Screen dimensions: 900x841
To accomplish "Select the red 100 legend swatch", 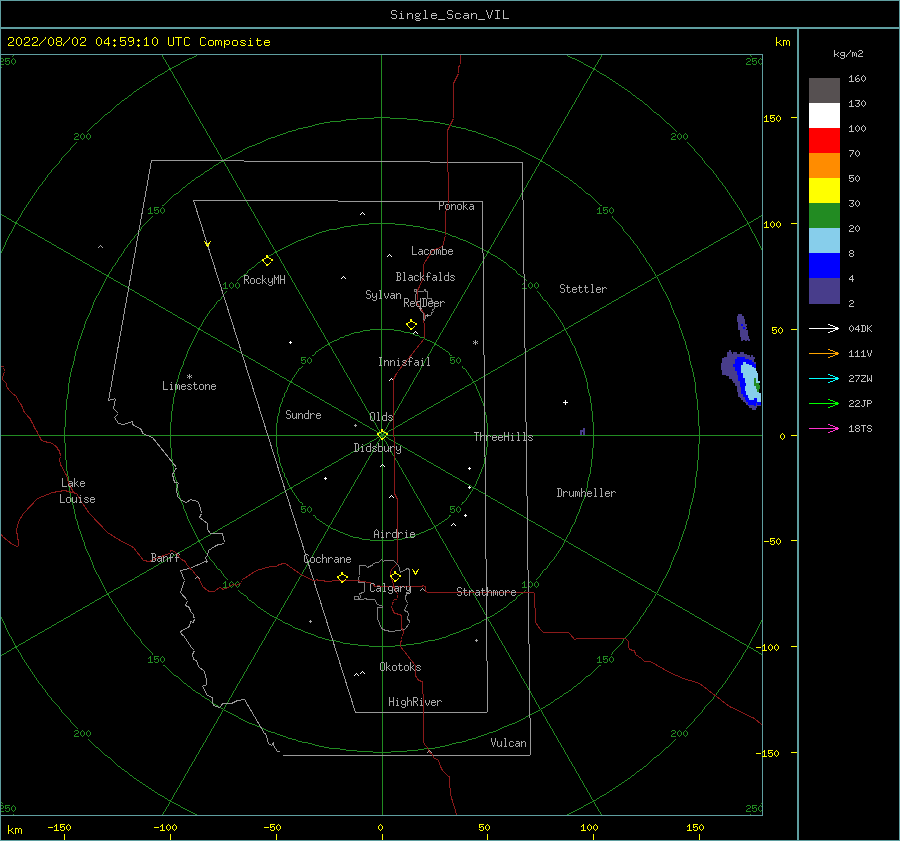I will point(824,141).
